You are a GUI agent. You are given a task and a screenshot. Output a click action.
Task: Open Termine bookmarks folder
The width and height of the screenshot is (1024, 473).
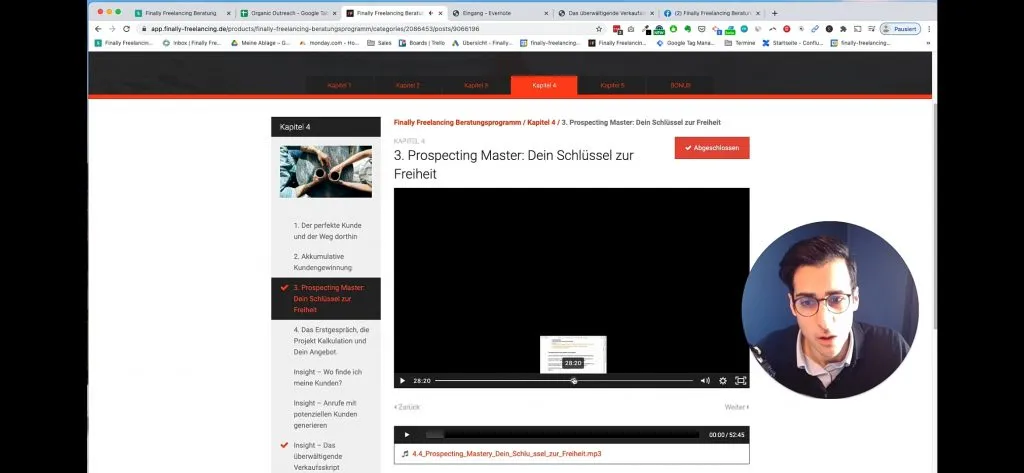click(739, 43)
